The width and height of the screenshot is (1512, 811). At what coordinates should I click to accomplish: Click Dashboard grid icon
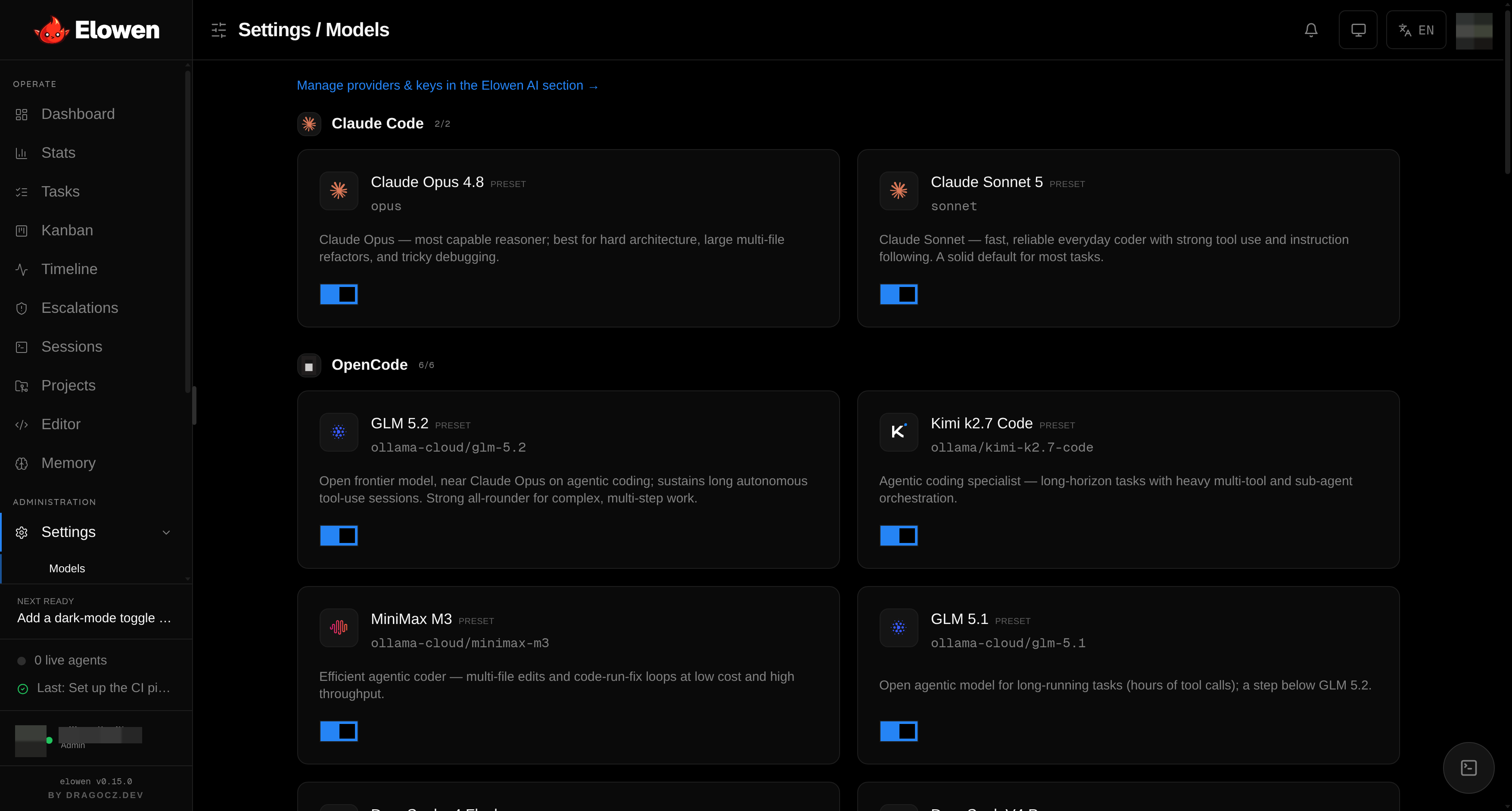pyautogui.click(x=22, y=115)
